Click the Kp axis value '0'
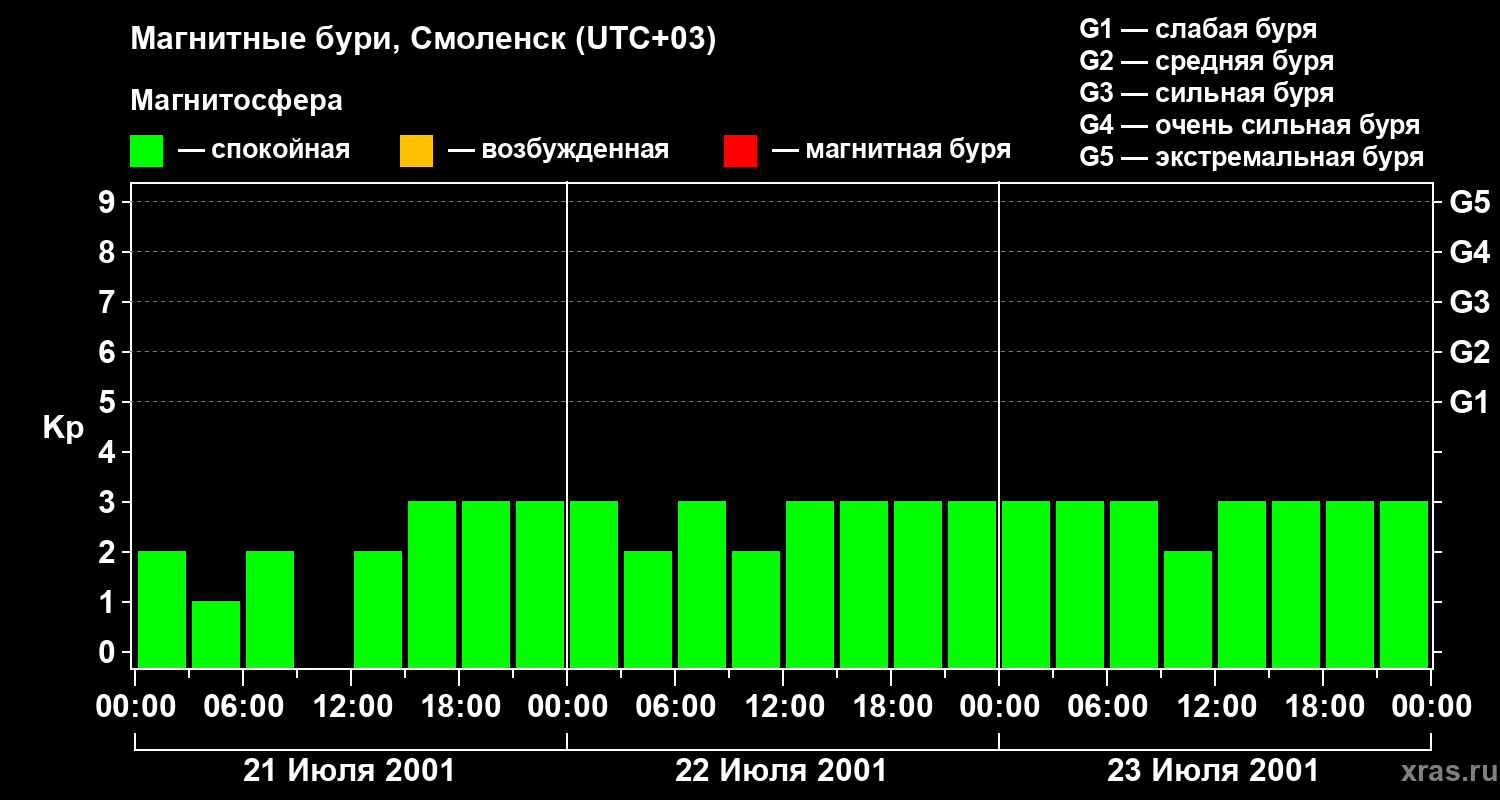This screenshot has height=800, width=1500. click(x=109, y=652)
